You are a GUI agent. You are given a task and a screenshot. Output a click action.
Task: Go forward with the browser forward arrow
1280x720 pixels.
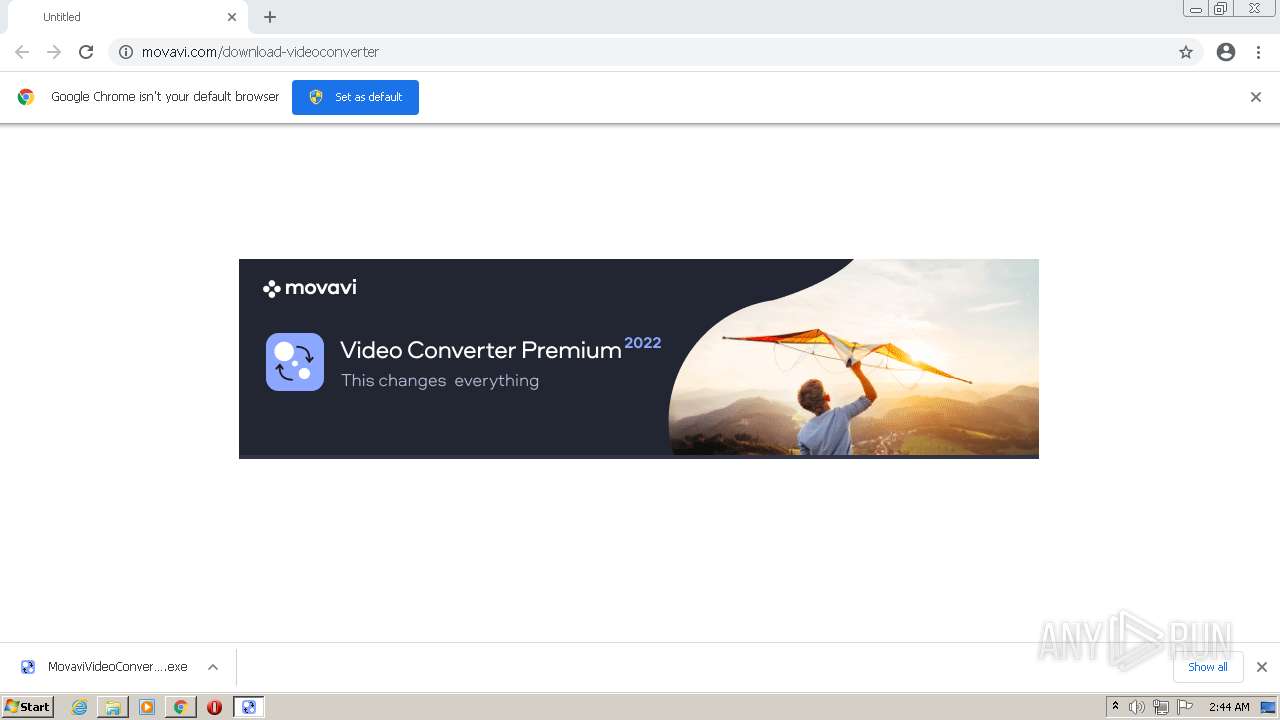(x=54, y=52)
